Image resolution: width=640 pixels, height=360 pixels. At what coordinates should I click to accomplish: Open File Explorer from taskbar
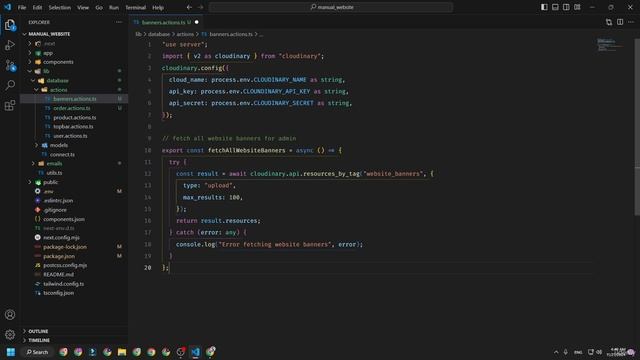(122, 352)
